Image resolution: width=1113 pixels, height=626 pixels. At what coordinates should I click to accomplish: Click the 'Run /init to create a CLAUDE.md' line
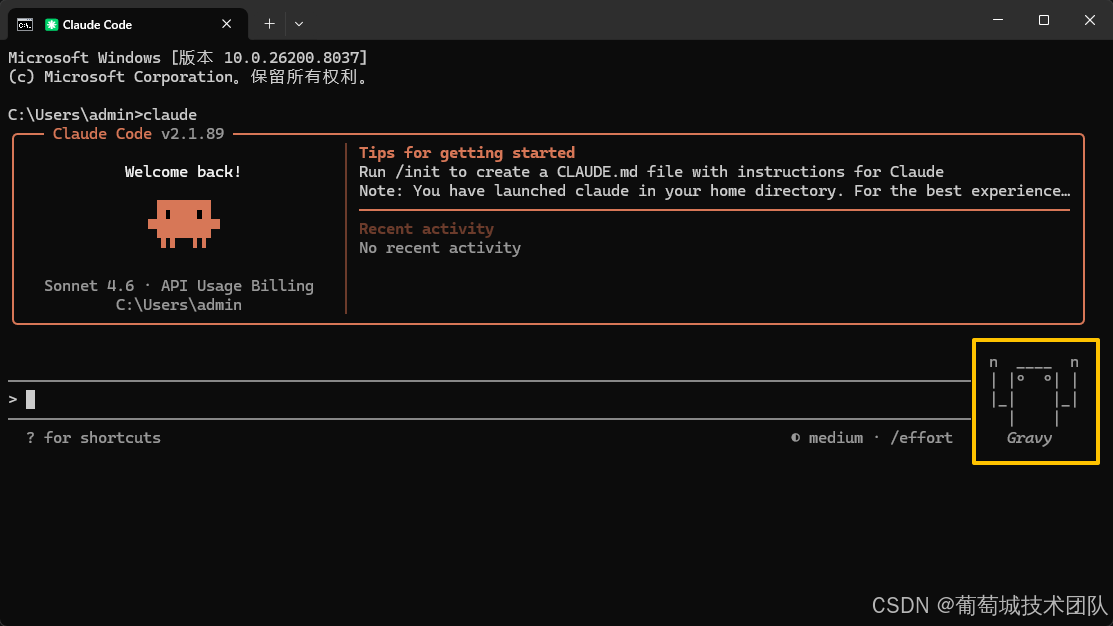tap(651, 172)
